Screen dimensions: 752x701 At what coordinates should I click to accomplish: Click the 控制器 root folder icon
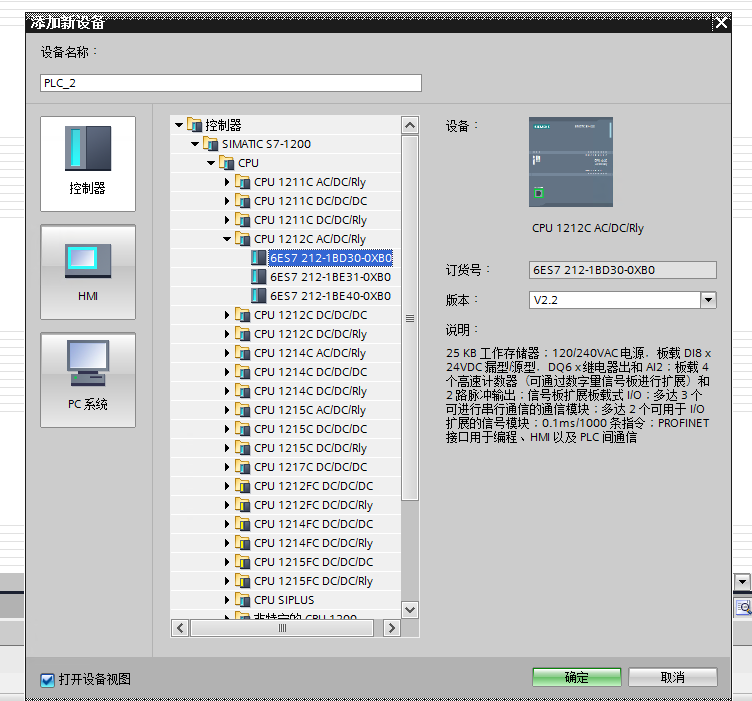pyautogui.click(x=195, y=125)
